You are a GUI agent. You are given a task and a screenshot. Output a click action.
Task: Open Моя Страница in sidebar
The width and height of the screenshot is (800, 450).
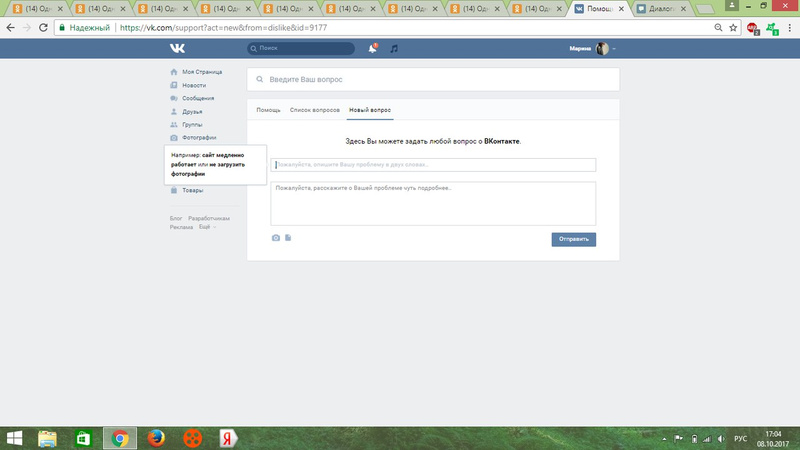(201, 72)
